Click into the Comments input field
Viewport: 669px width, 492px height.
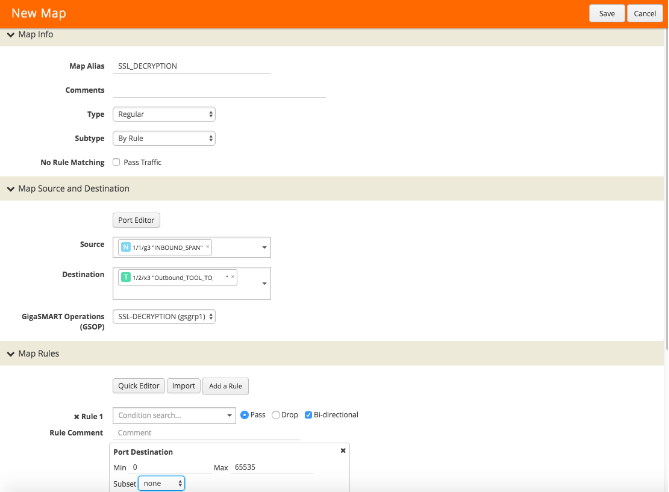pyautogui.click(x=220, y=90)
